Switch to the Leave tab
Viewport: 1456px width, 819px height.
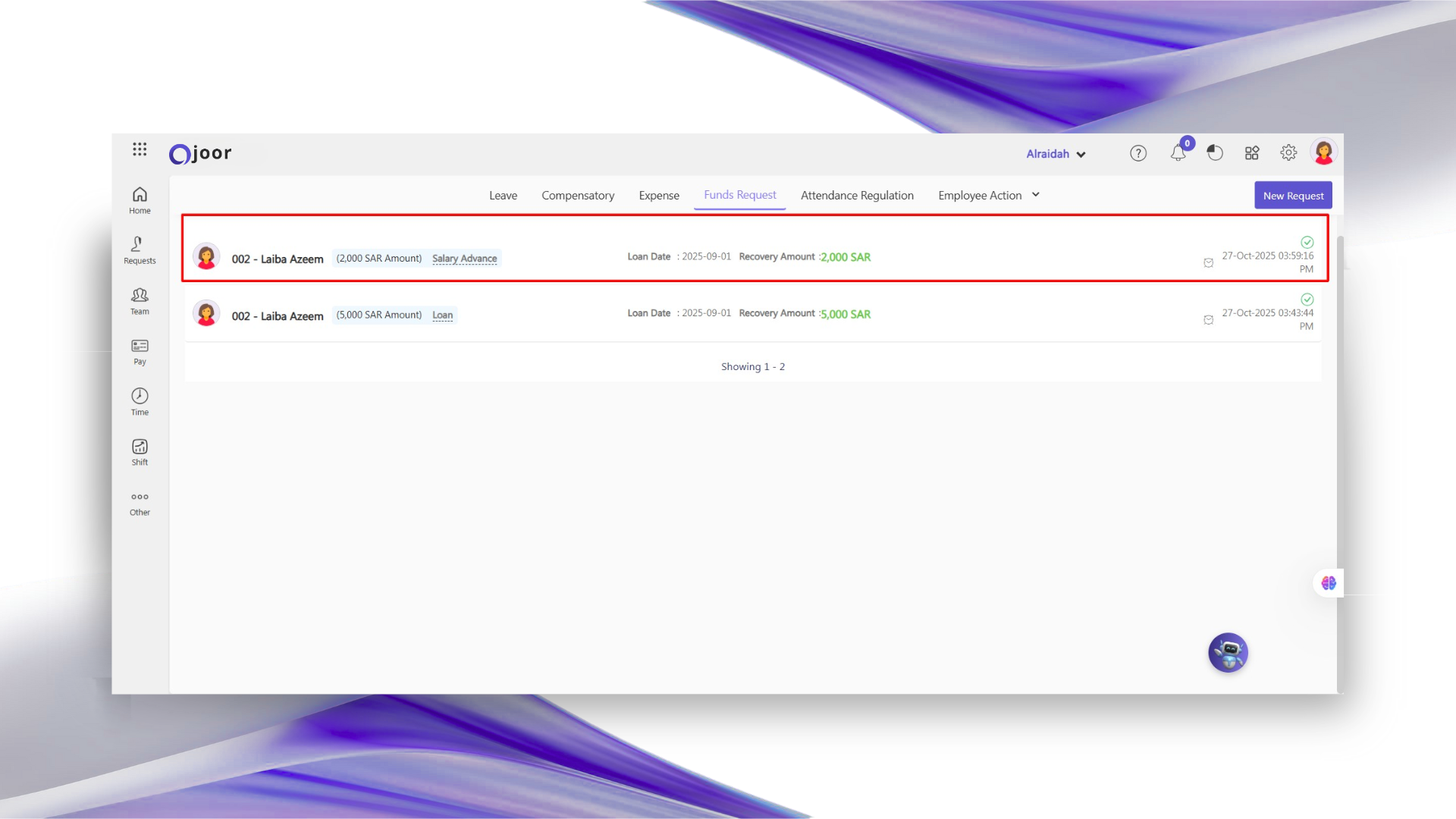[x=503, y=196]
